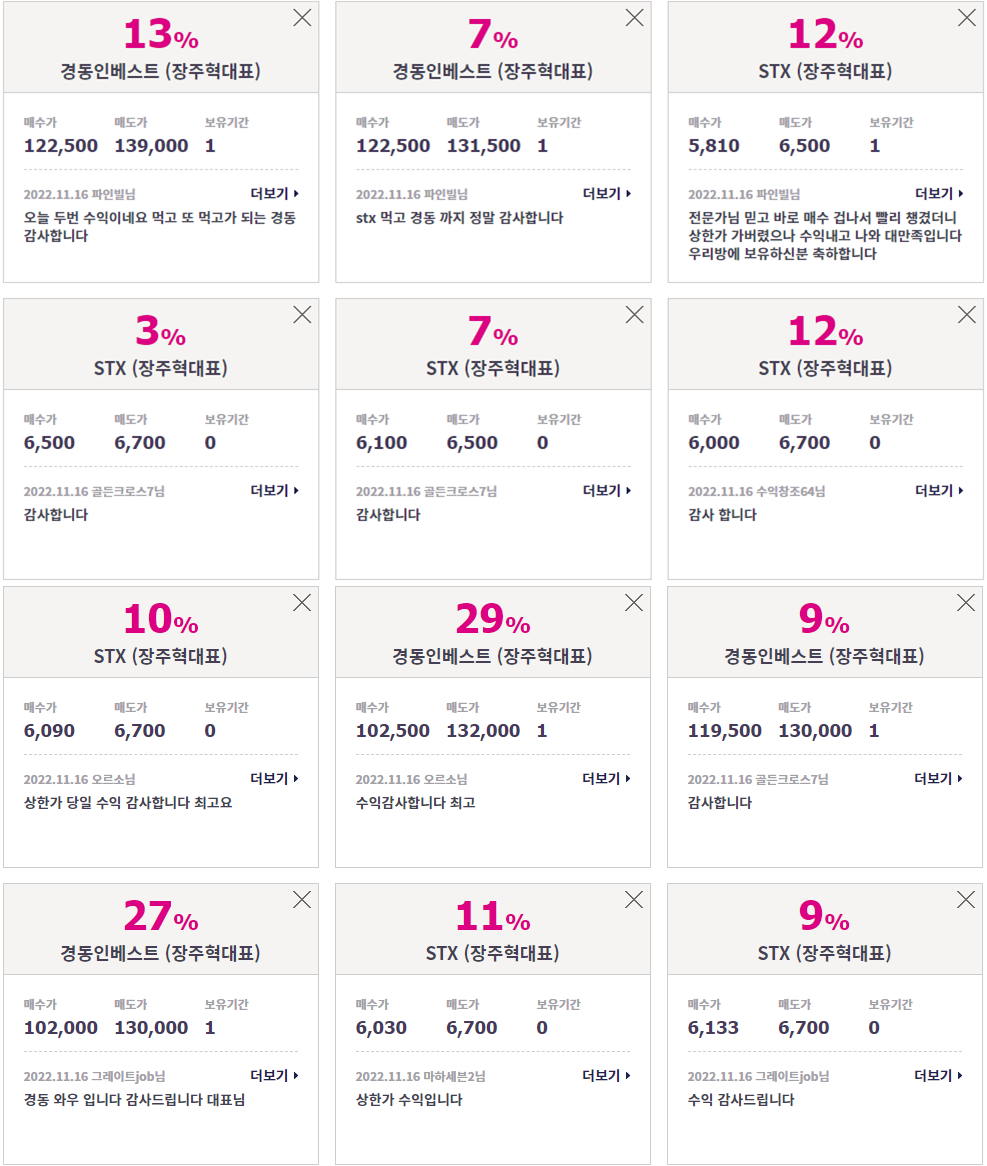Close the 경동인베스트 card with 119,500 buy price

tap(965, 602)
